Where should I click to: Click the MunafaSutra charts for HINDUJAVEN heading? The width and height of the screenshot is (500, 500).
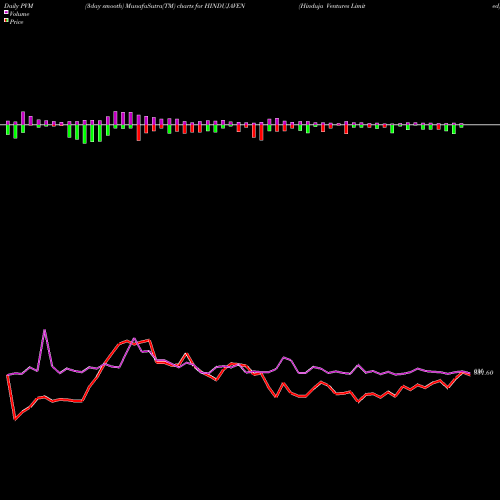(x=165, y=6)
